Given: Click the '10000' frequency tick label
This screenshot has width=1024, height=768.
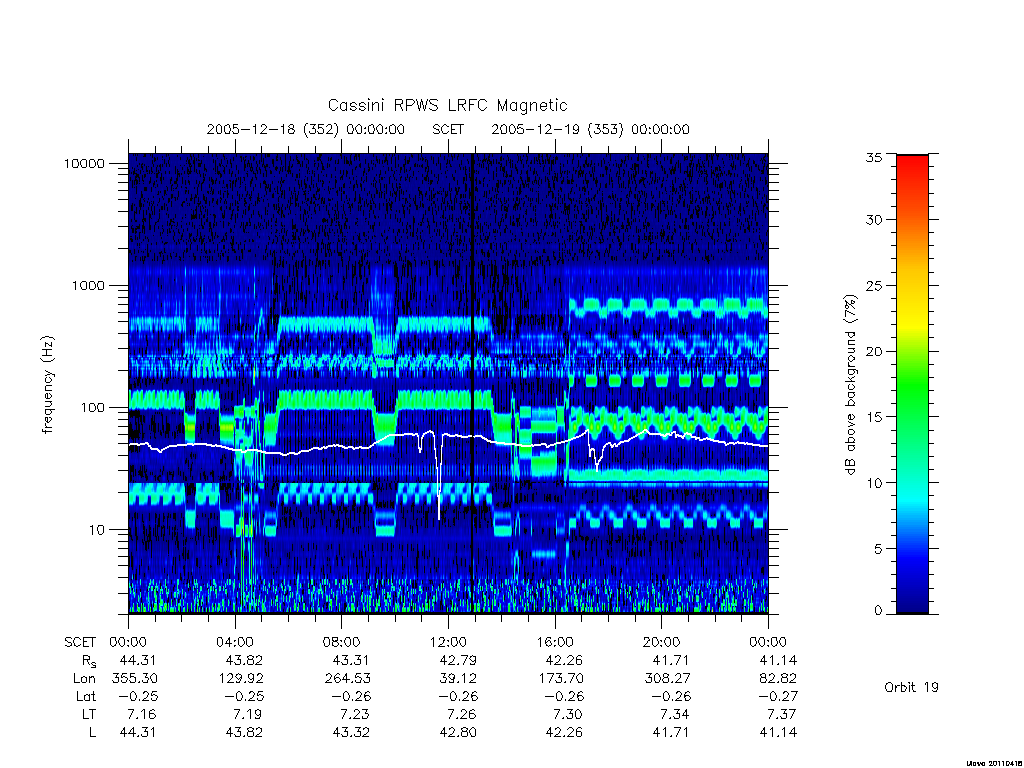Looking at the screenshot, I should coord(84,164).
